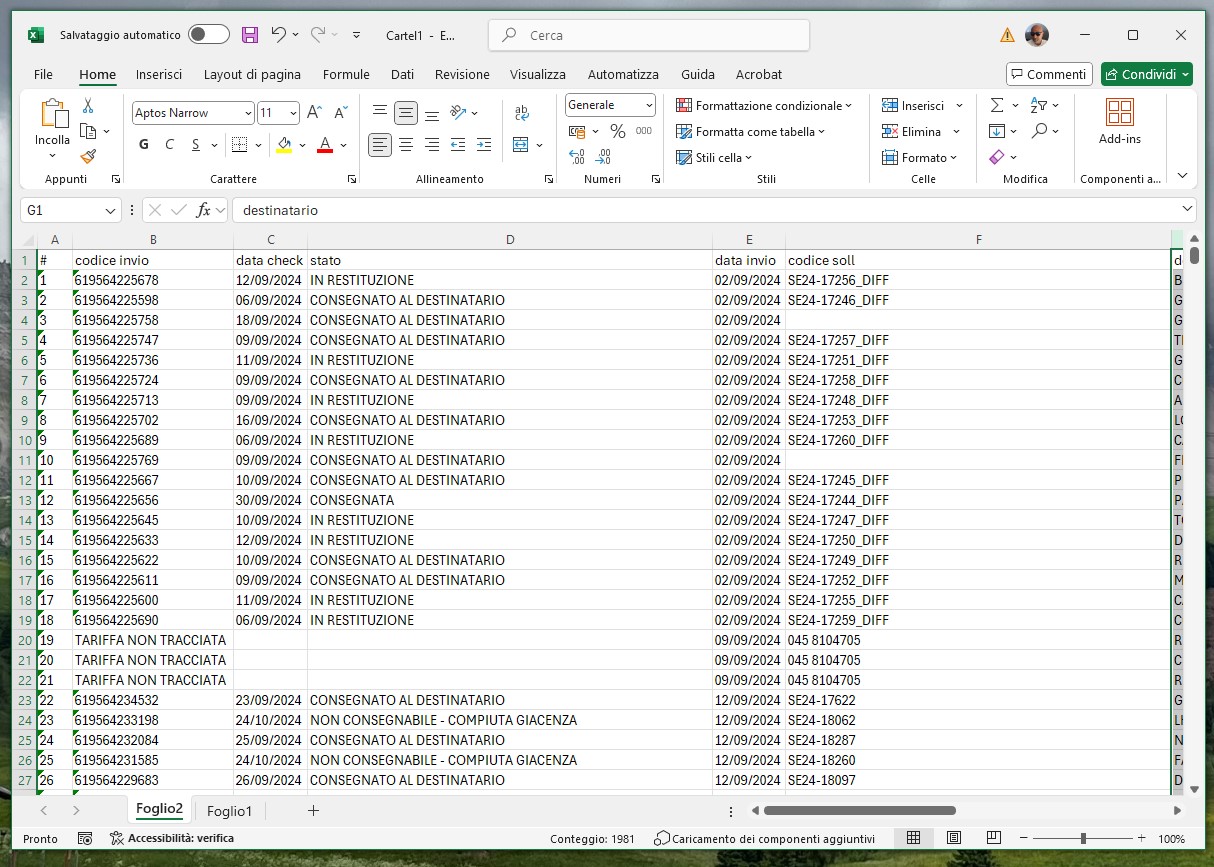Open the Name Box dropdown arrow
Screen dimensions: 1214x867
tap(111, 210)
